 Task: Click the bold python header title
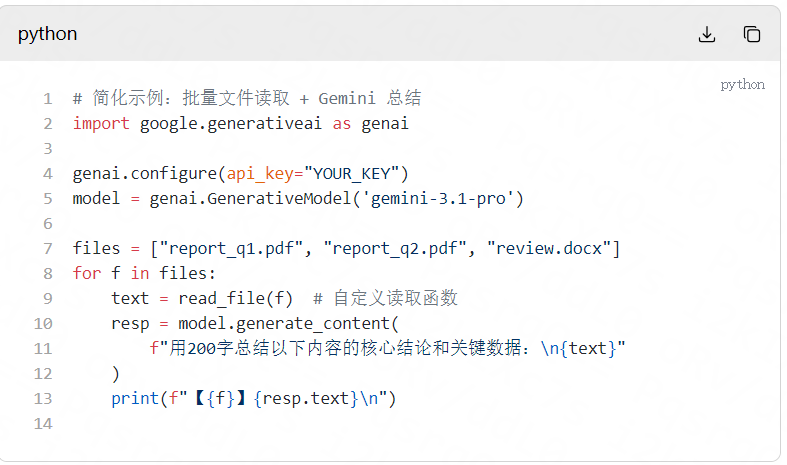(47, 34)
